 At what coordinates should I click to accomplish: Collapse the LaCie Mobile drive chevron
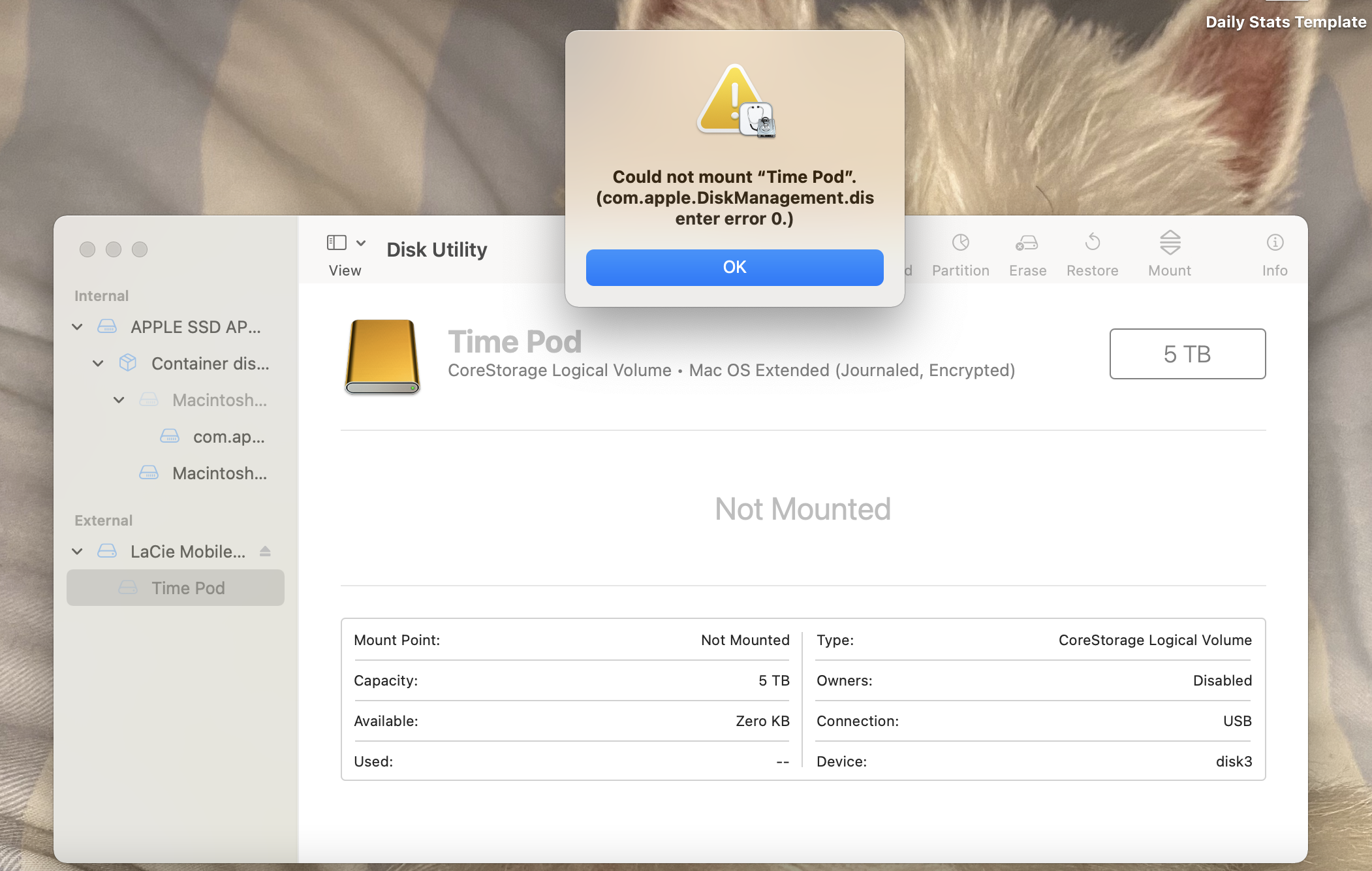(77, 552)
